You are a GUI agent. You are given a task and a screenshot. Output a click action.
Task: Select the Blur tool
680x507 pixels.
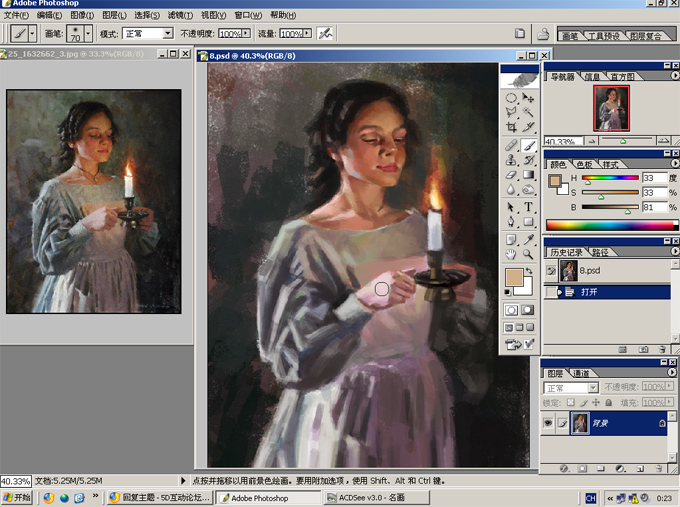coord(511,190)
